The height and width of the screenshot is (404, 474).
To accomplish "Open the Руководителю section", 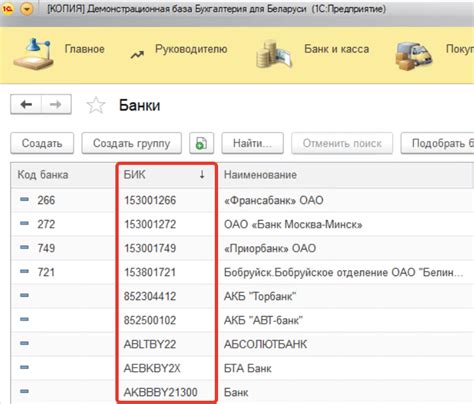I will 191,49.
